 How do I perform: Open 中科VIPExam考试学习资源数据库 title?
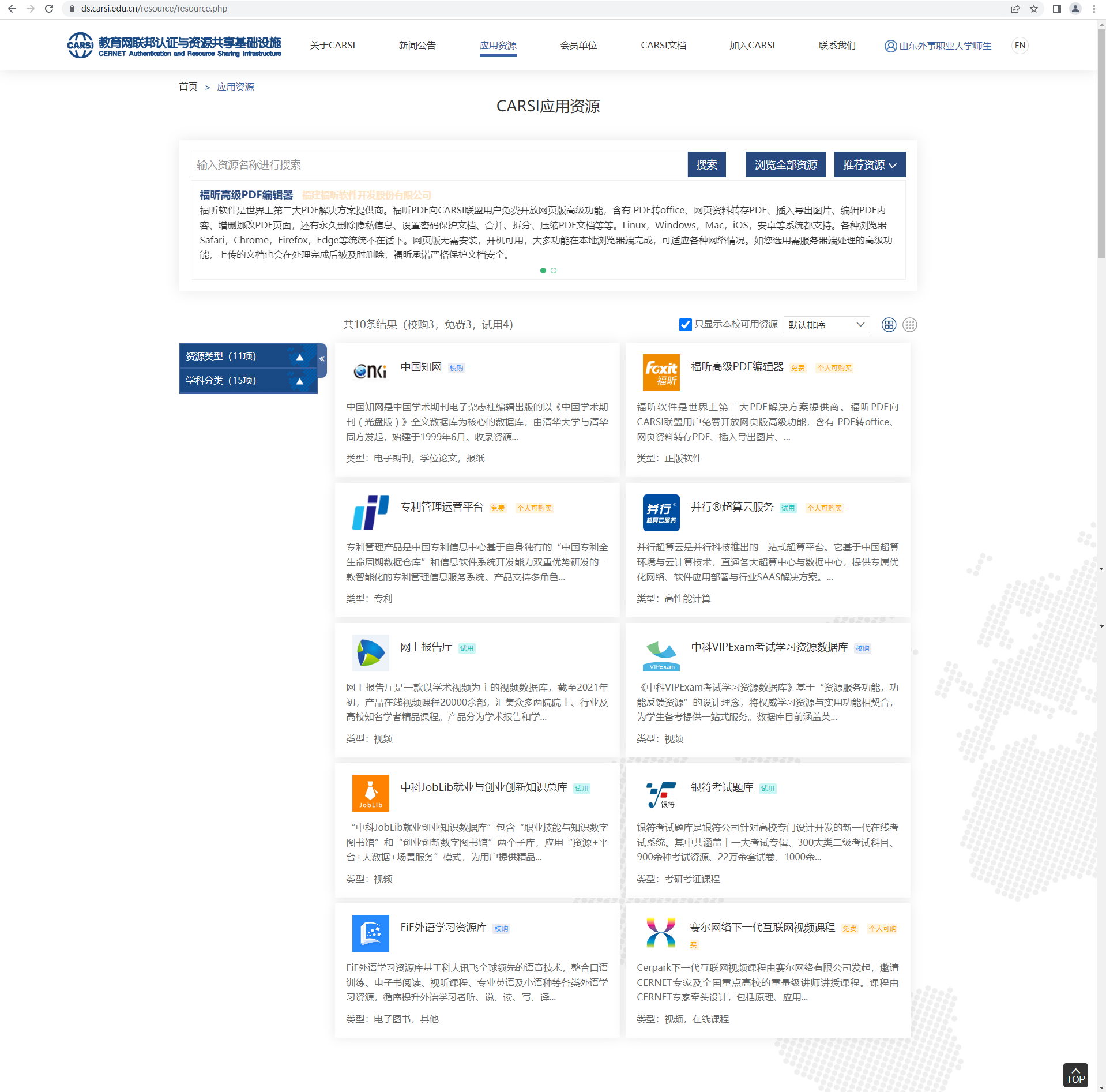(x=769, y=647)
